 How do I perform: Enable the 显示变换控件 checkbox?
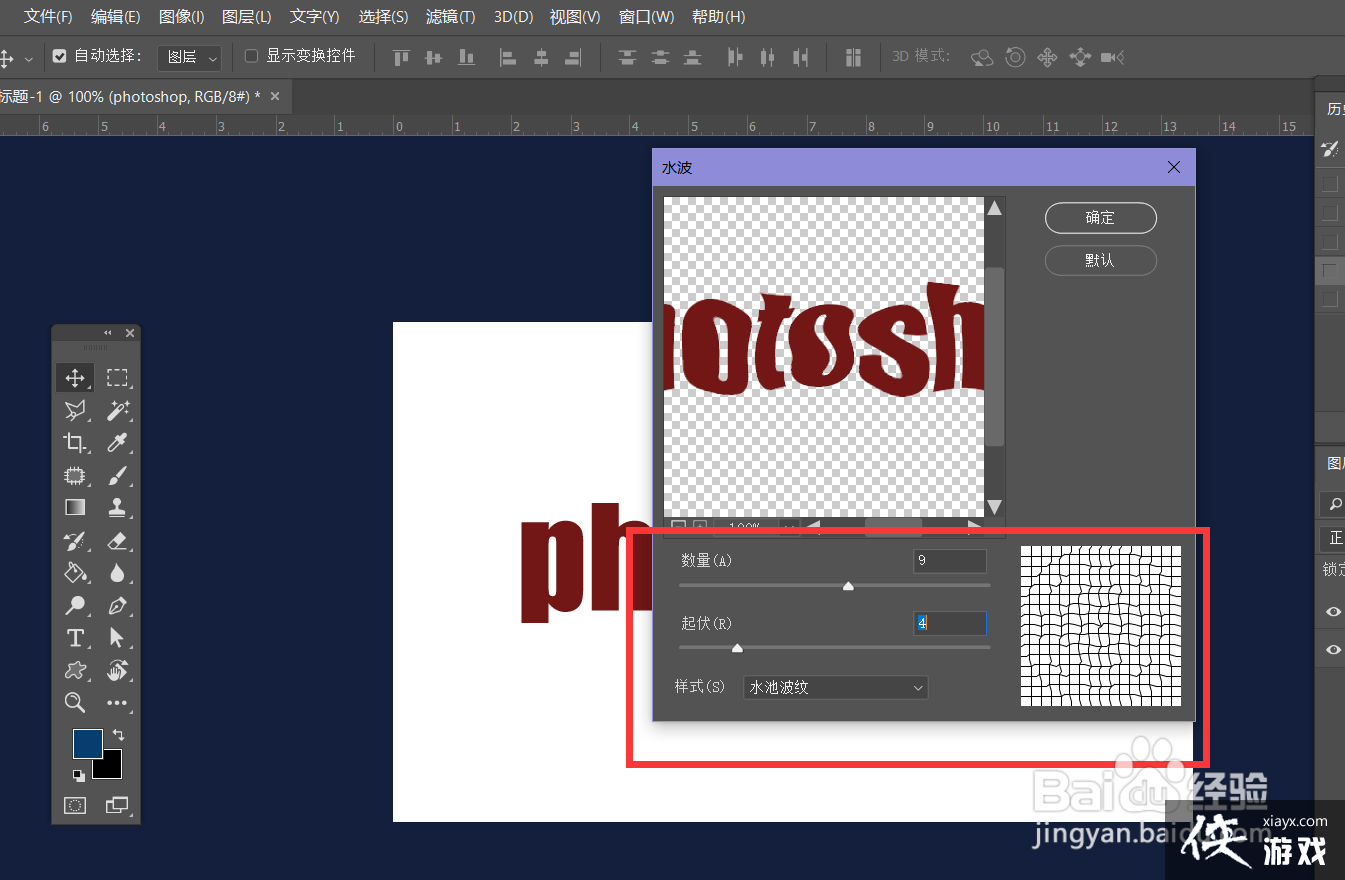pyautogui.click(x=252, y=56)
